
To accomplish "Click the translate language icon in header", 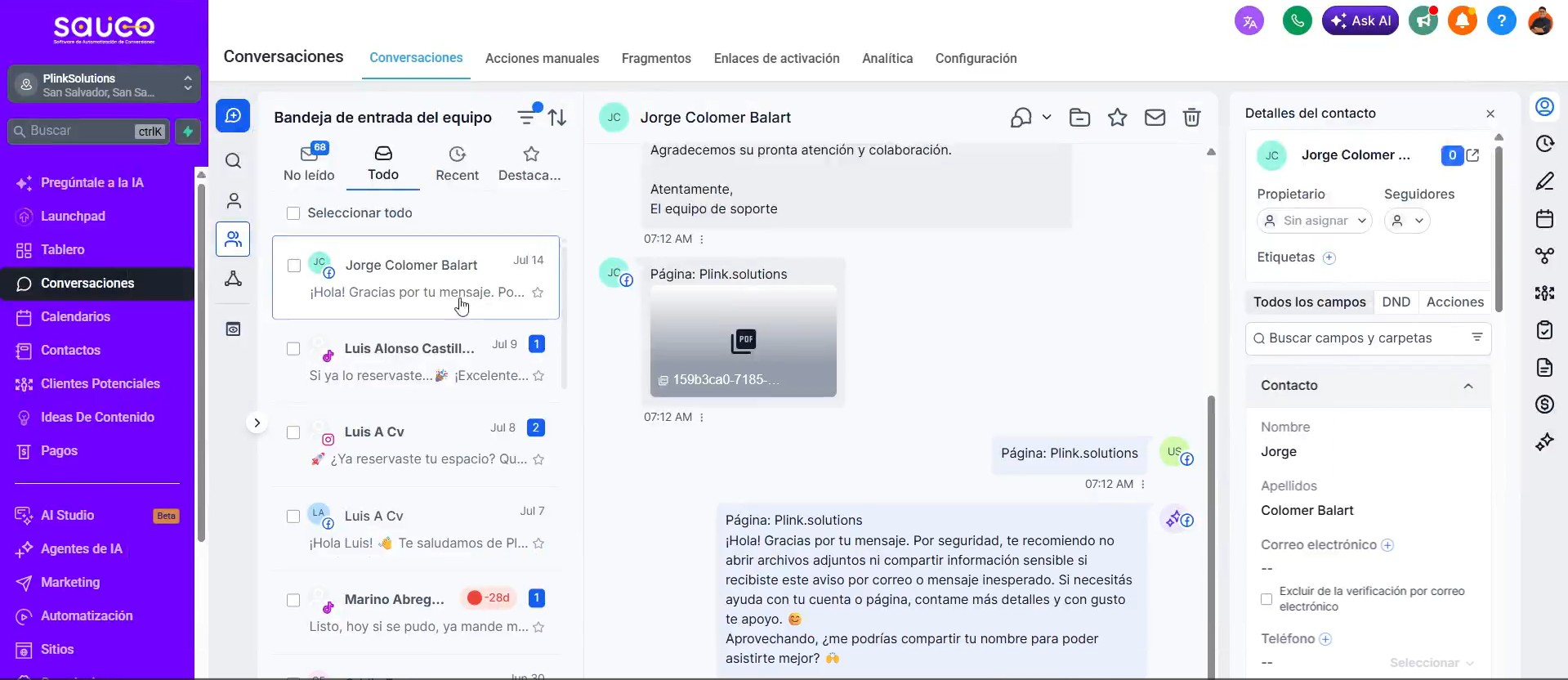I will (1249, 21).
